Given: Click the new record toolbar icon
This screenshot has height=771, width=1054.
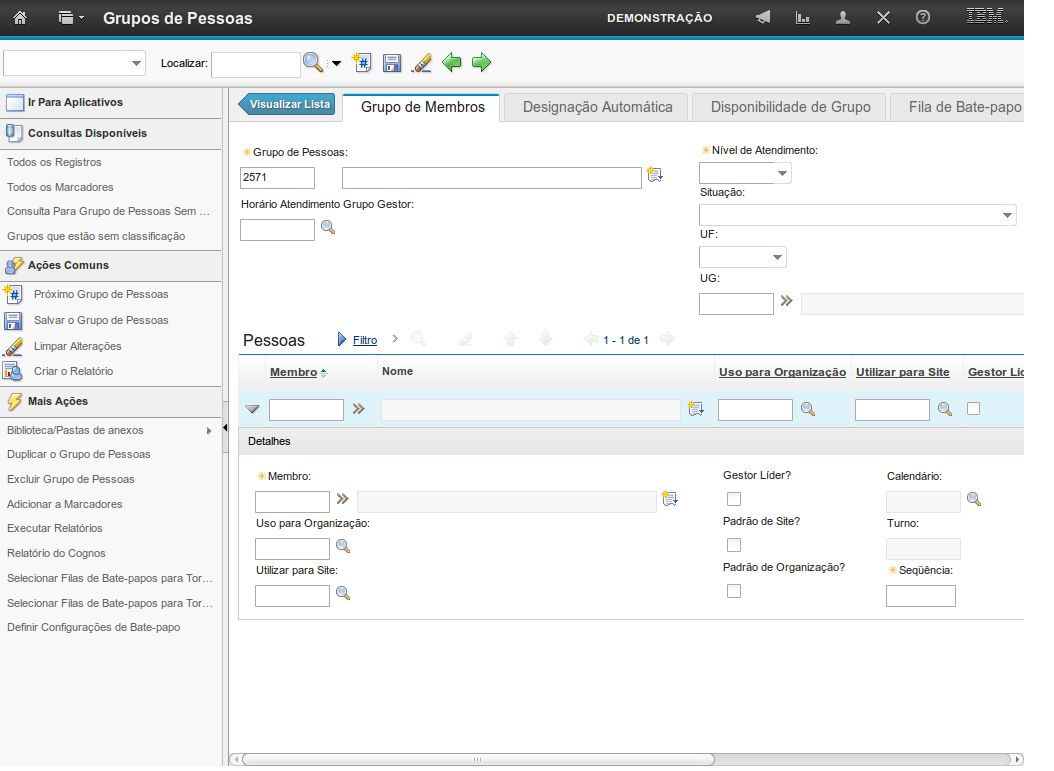Looking at the screenshot, I should [363, 63].
